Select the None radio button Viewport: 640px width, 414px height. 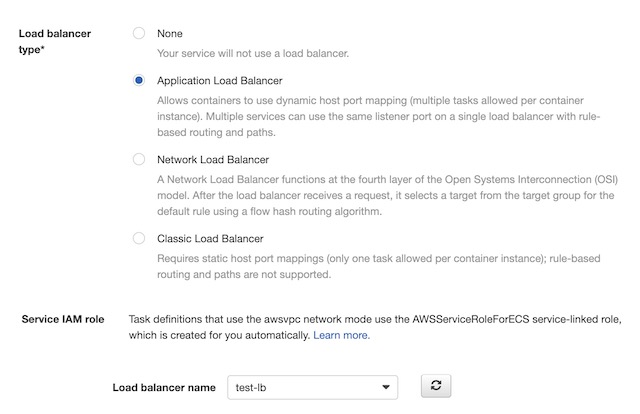click(x=139, y=33)
